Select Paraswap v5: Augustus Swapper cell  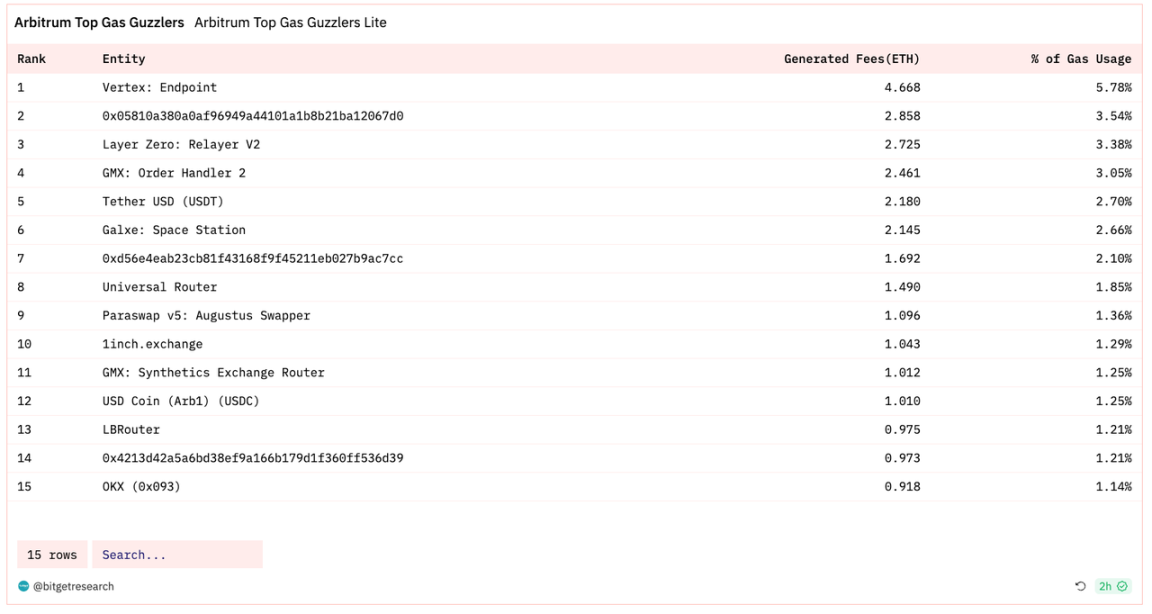(x=206, y=316)
